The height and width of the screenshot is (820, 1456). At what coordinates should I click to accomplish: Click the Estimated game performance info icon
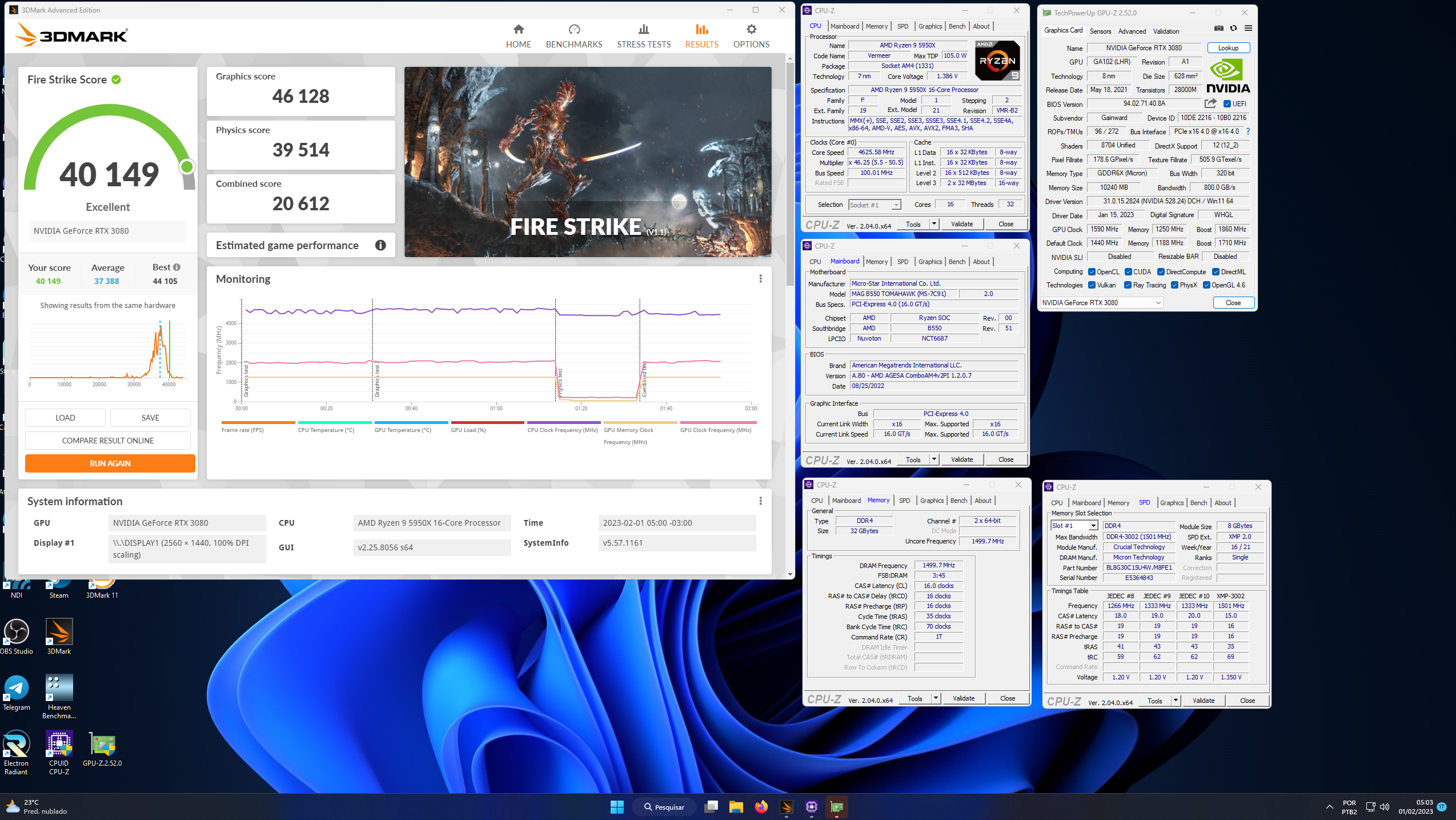tap(380, 245)
